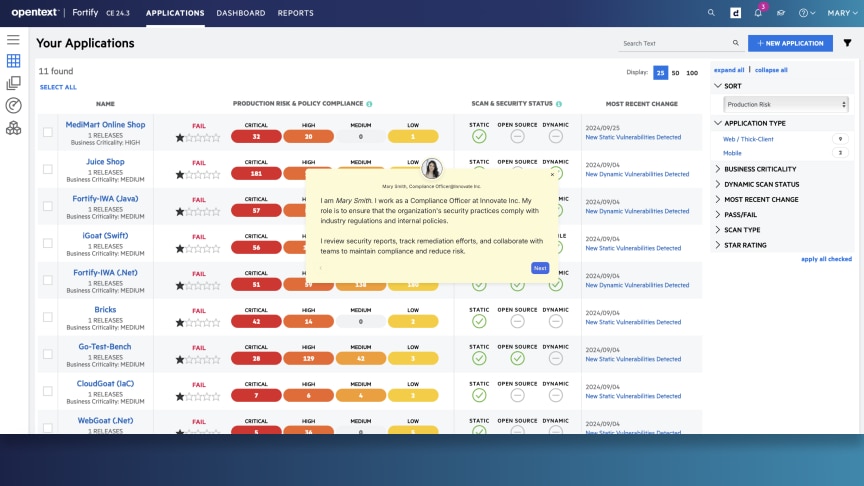Check the MediMart Online Shop checkbox
The width and height of the screenshot is (864, 486).
pos(48,132)
